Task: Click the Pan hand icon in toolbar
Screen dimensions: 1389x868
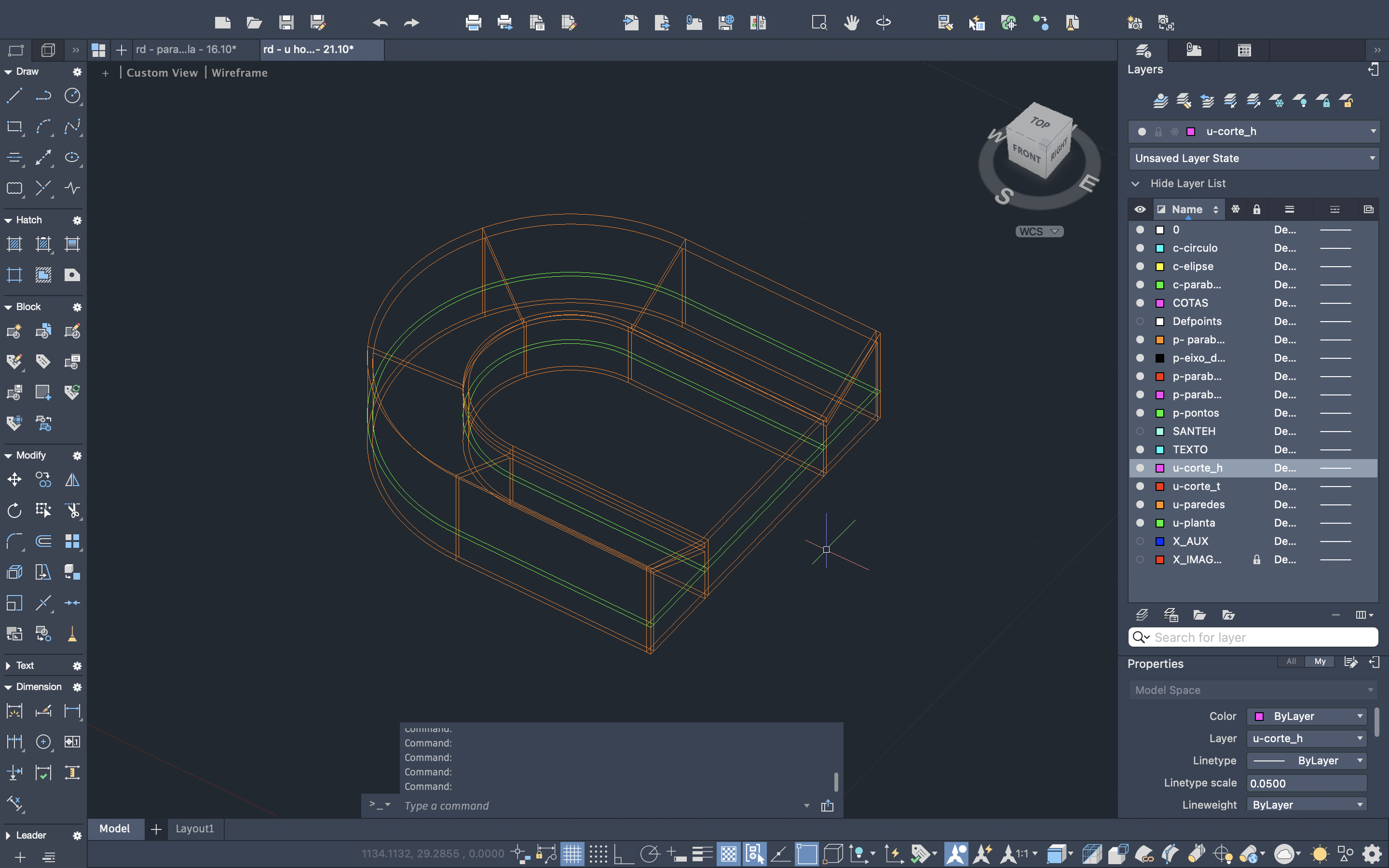Action: click(x=851, y=23)
